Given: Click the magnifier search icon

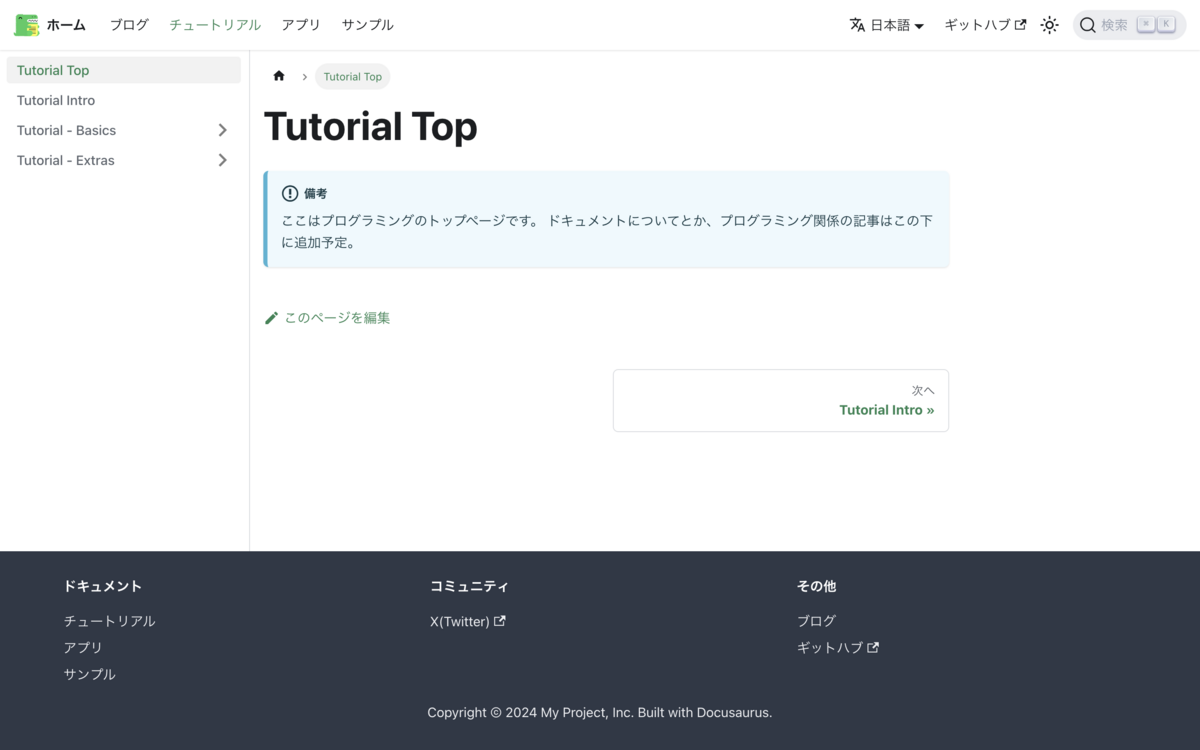Looking at the screenshot, I should (x=1088, y=25).
